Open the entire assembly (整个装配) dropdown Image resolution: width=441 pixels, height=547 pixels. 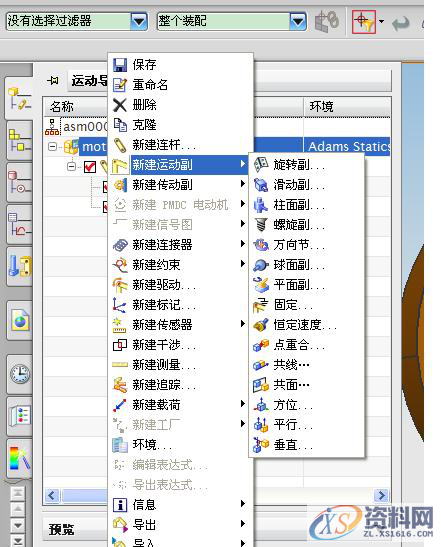pos(298,22)
